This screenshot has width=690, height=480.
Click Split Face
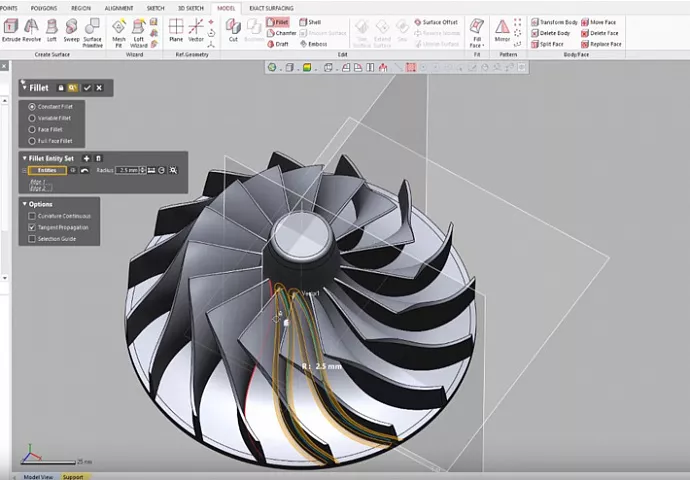click(547, 44)
